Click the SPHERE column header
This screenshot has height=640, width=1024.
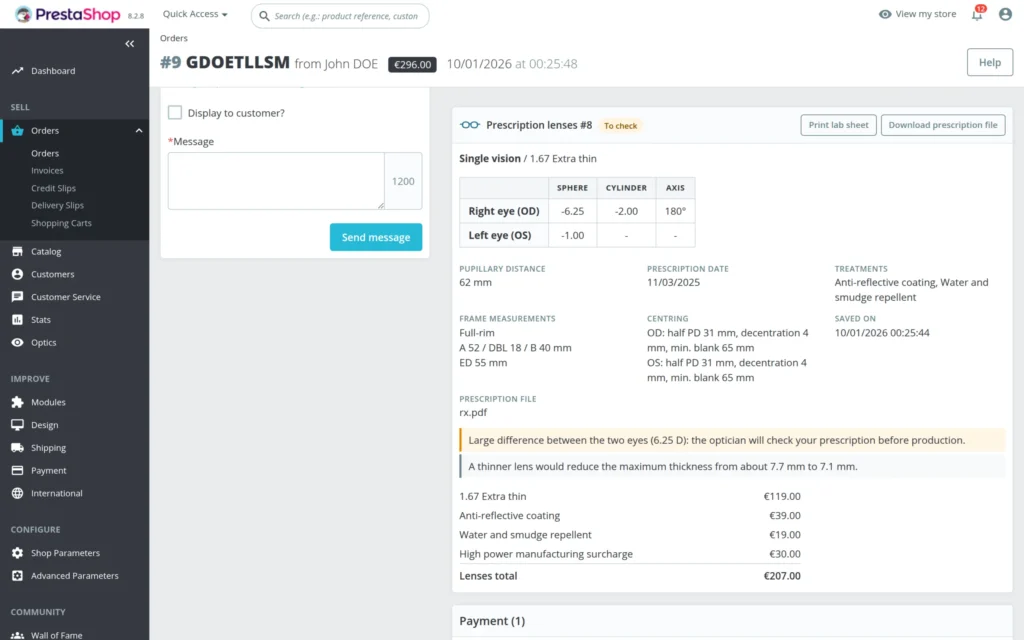[572, 187]
